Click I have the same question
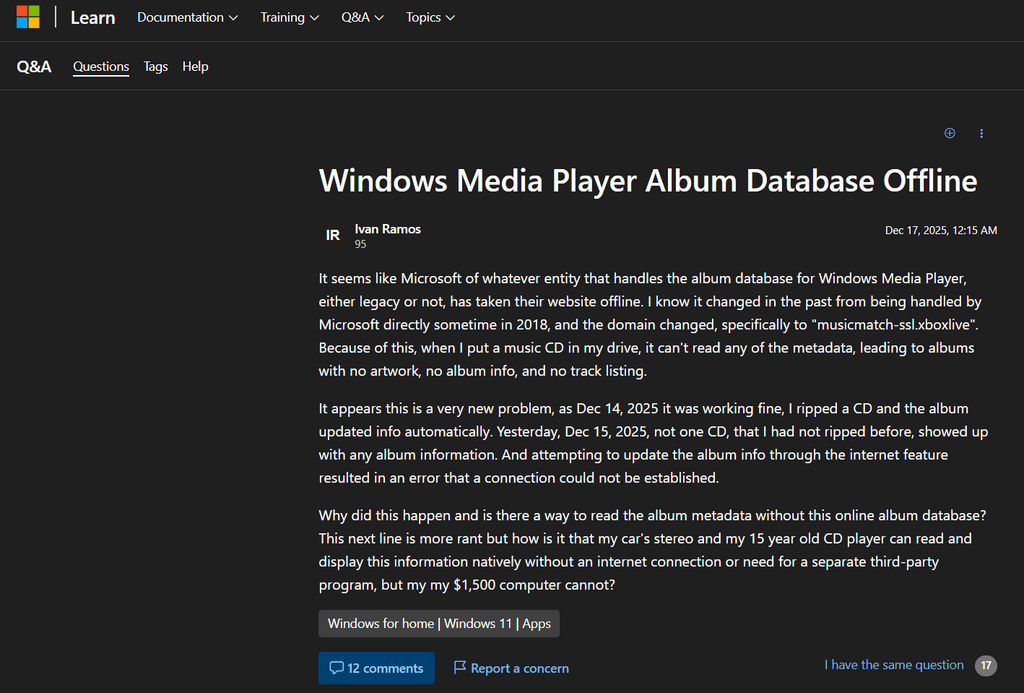The width and height of the screenshot is (1024, 693). tap(894, 665)
